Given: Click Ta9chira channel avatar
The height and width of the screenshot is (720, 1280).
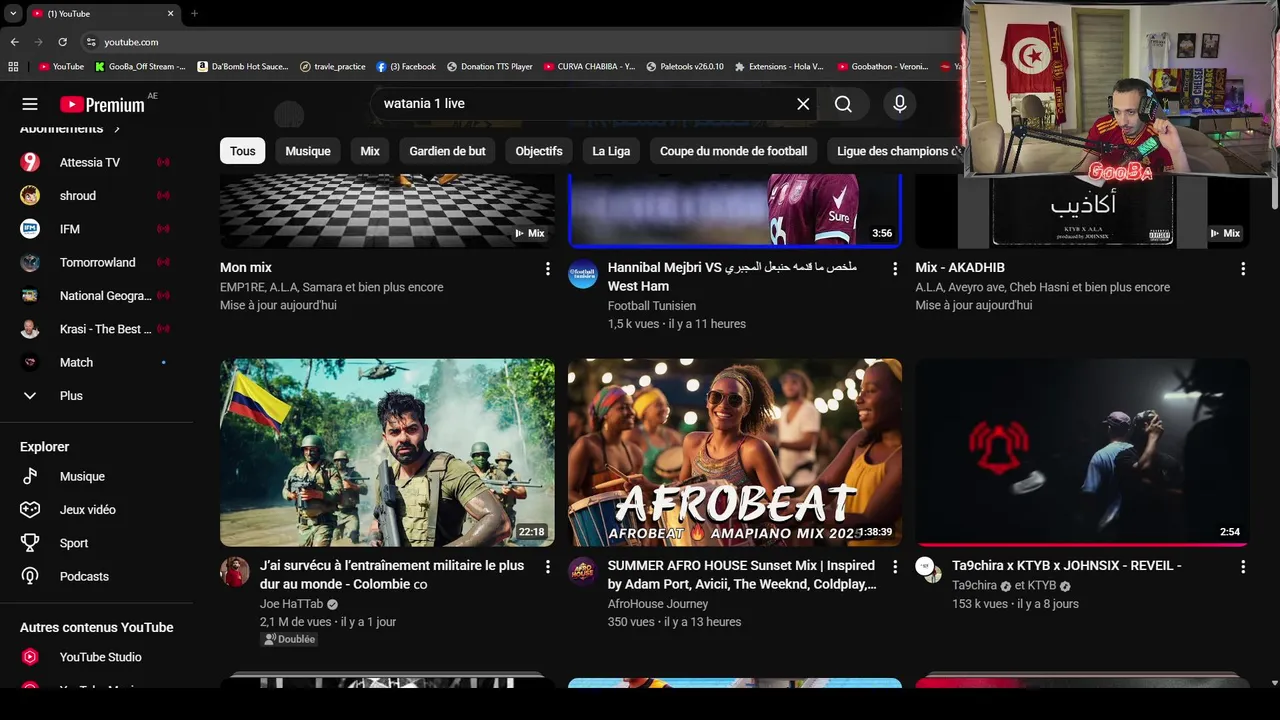Looking at the screenshot, I should (927, 569).
